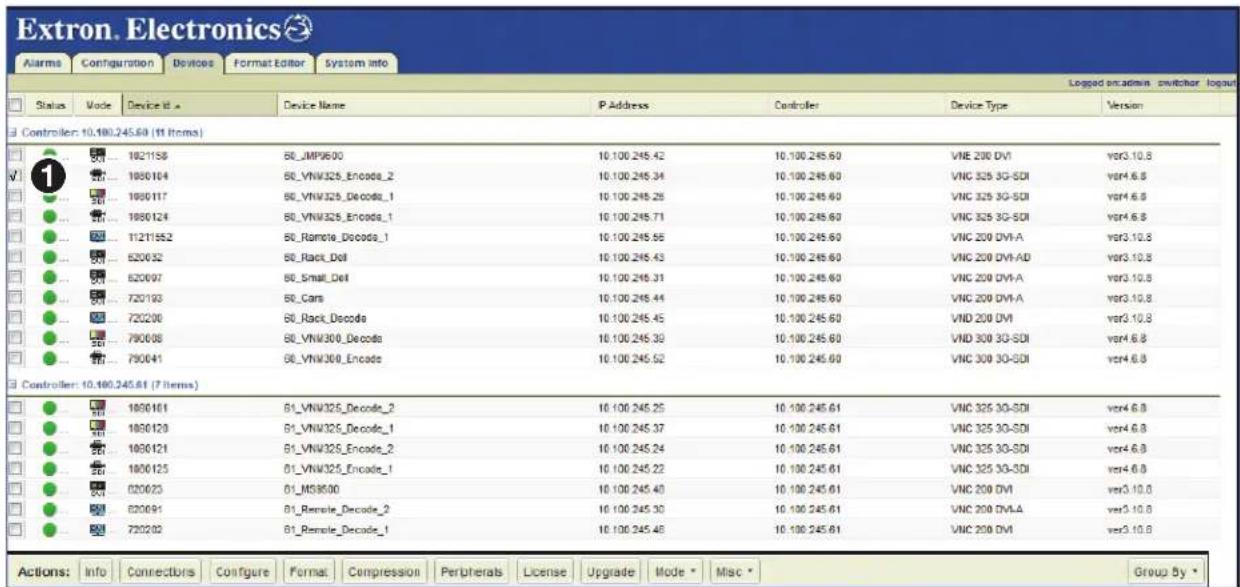Click the mode icon for device 820023
Screen dimensions: 1240x587
[97, 488]
